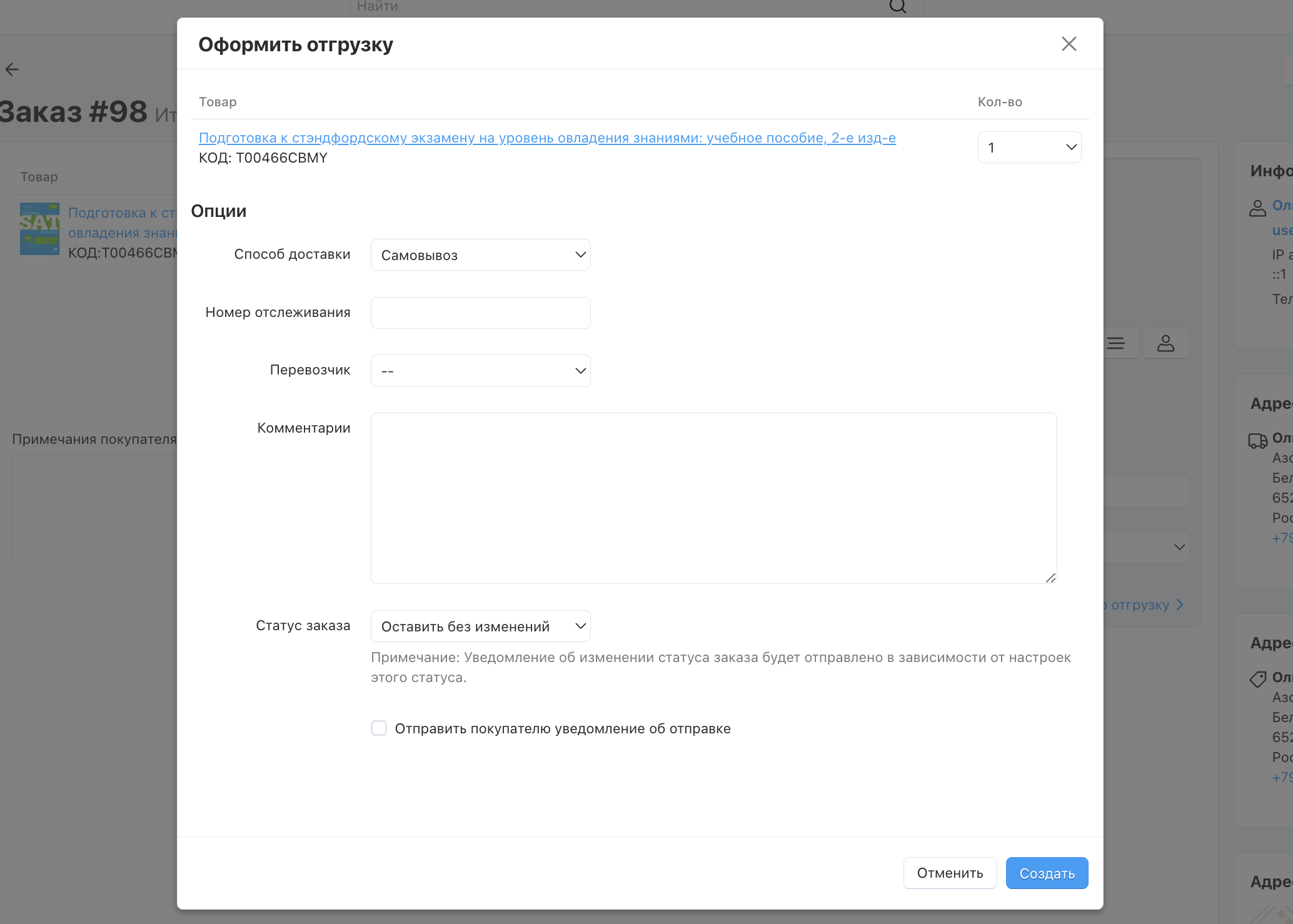Open the quantity dropdown
1293x924 pixels.
click(x=1029, y=148)
